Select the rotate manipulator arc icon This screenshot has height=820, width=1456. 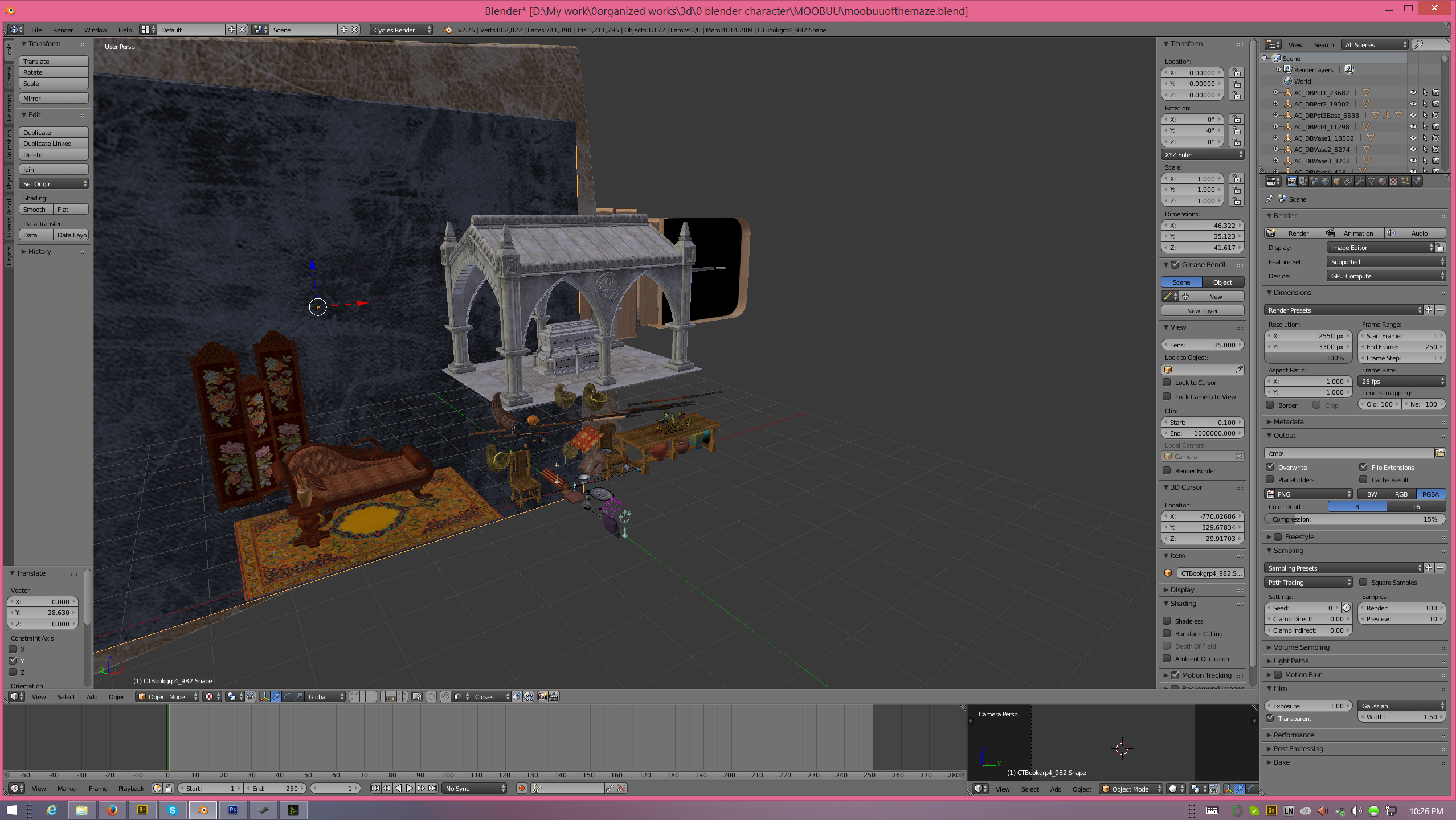point(287,696)
